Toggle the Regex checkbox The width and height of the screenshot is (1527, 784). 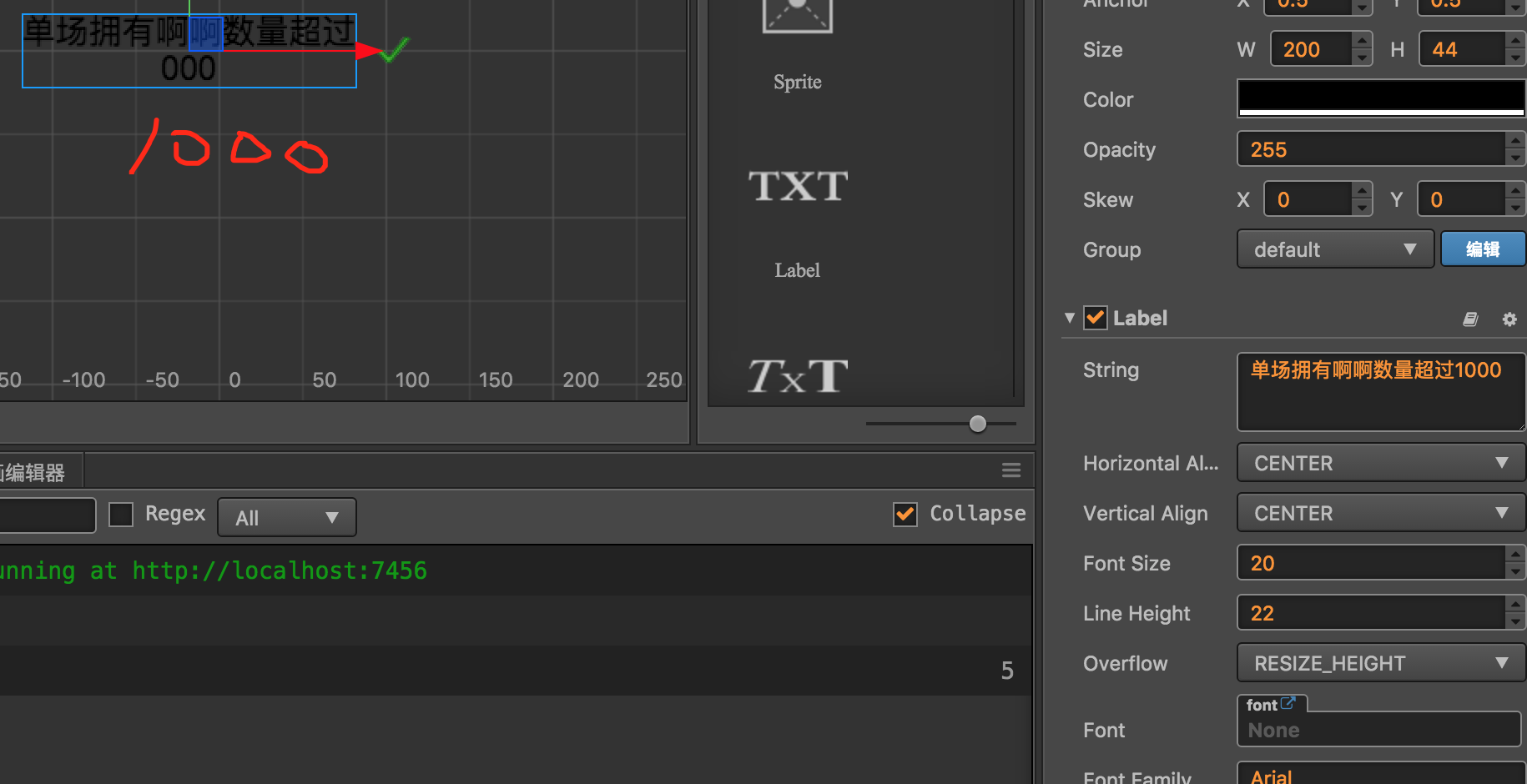pyautogui.click(x=121, y=515)
